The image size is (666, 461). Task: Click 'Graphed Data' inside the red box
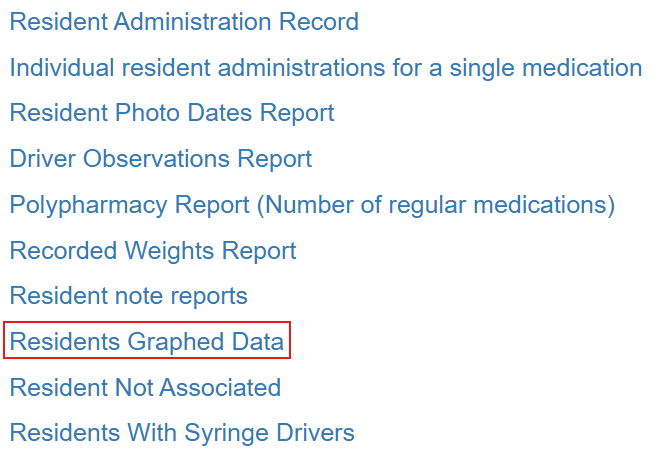pos(205,342)
